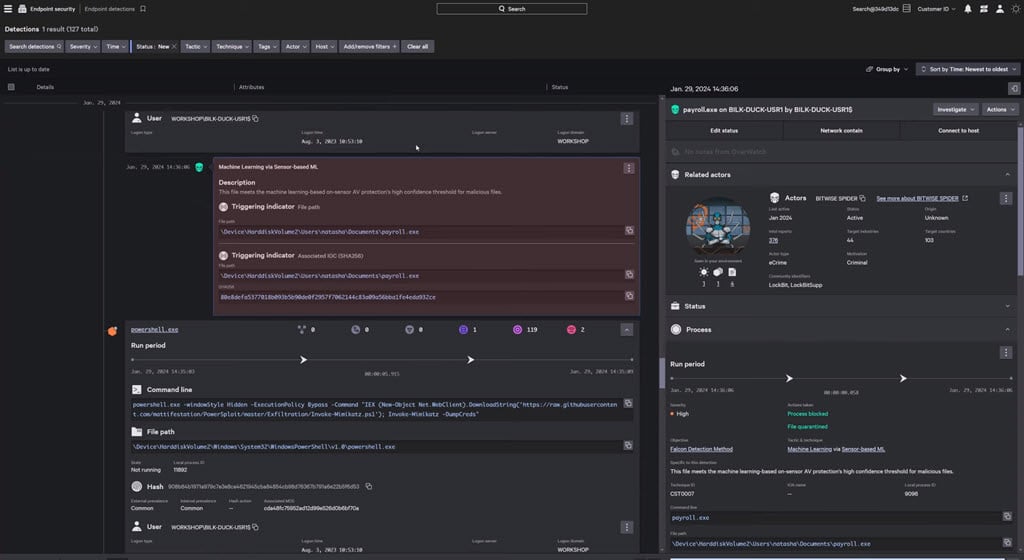Click the Clear all filters button
Screen dimensions: 1024x560
click(x=417, y=46)
